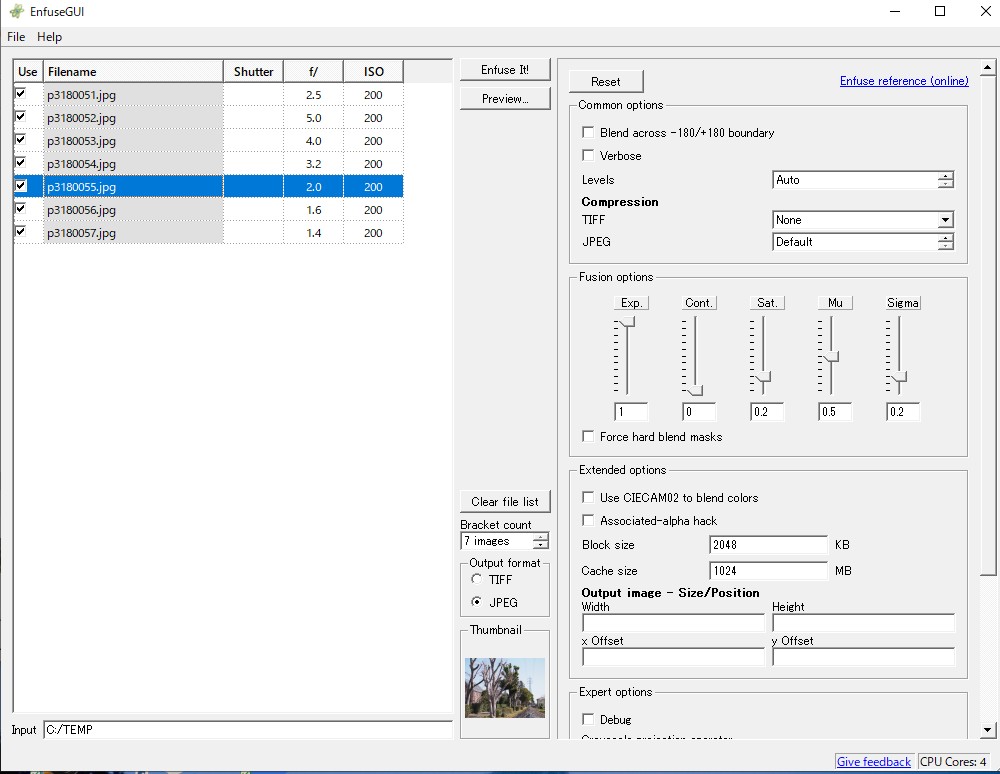Viewport: 1000px width, 774px height.
Task: Select TIFF output format radio button
Action: (x=476, y=579)
